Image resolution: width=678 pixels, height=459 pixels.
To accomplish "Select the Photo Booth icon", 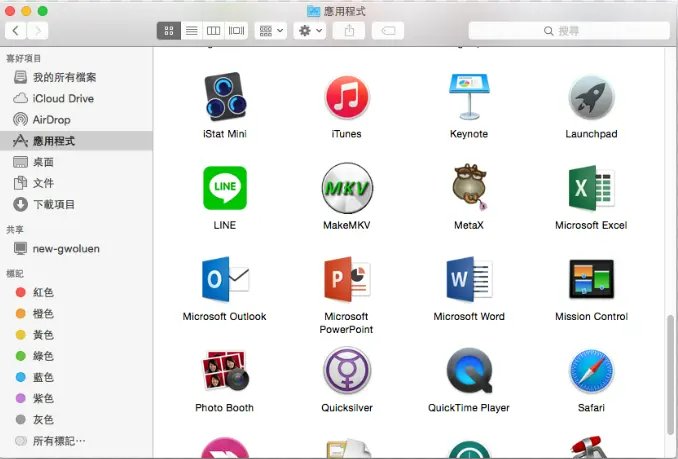I will [x=225, y=370].
